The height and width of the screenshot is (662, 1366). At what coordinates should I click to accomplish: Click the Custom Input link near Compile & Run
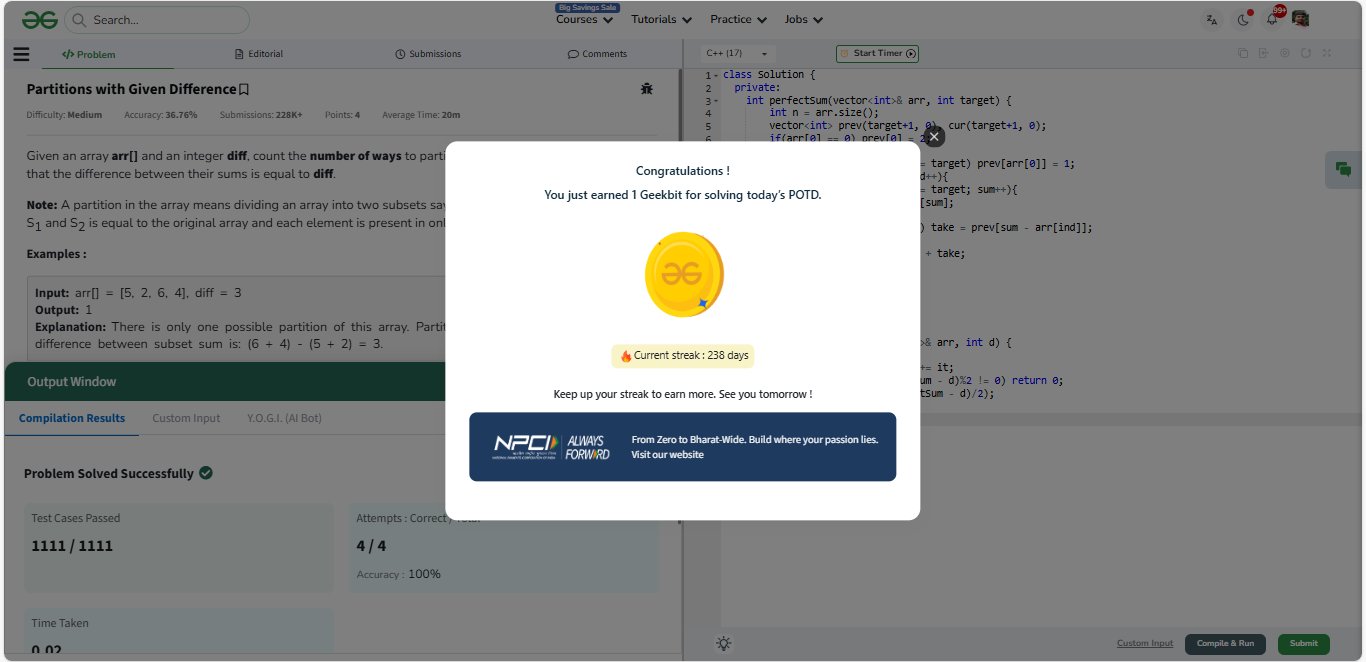(1145, 644)
